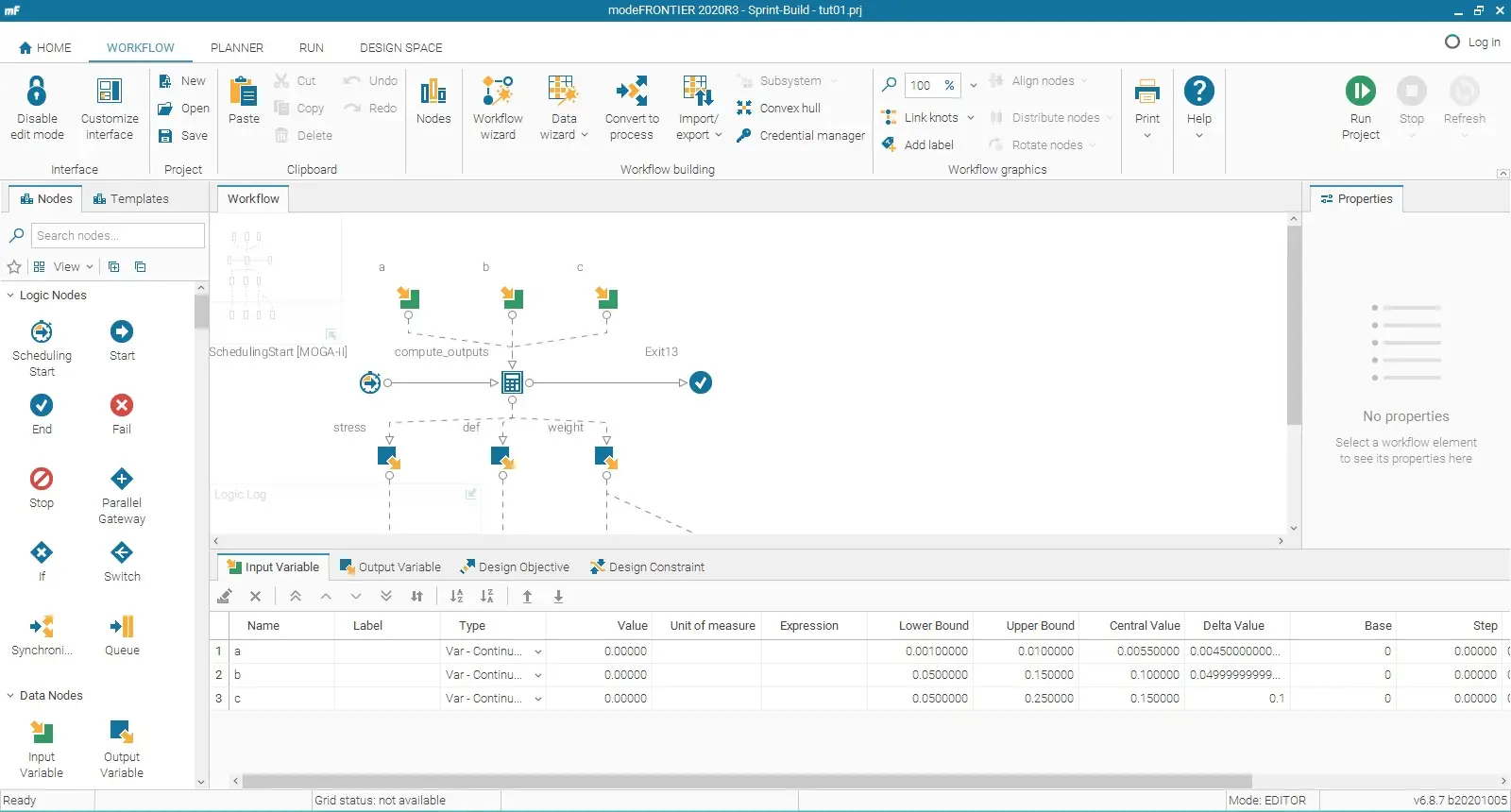Click the Open project icon
Screen dimensions: 1511x812
pyautogui.click(x=165, y=109)
